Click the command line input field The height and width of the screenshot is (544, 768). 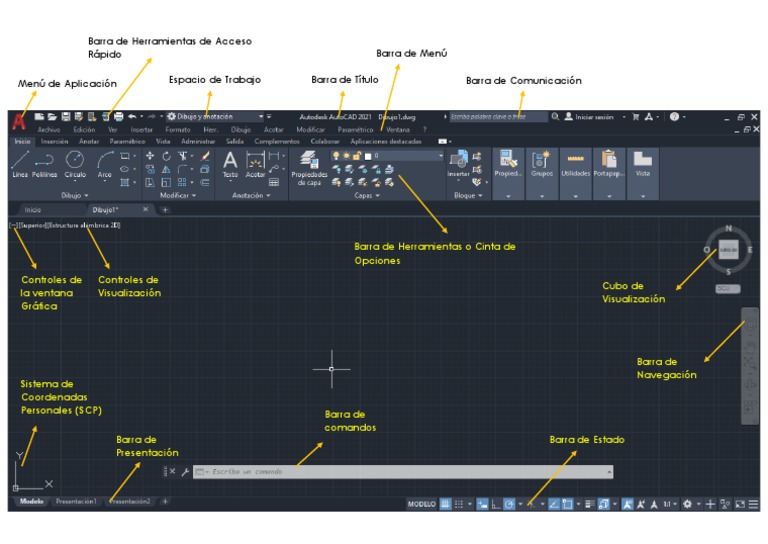pyautogui.click(x=400, y=471)
